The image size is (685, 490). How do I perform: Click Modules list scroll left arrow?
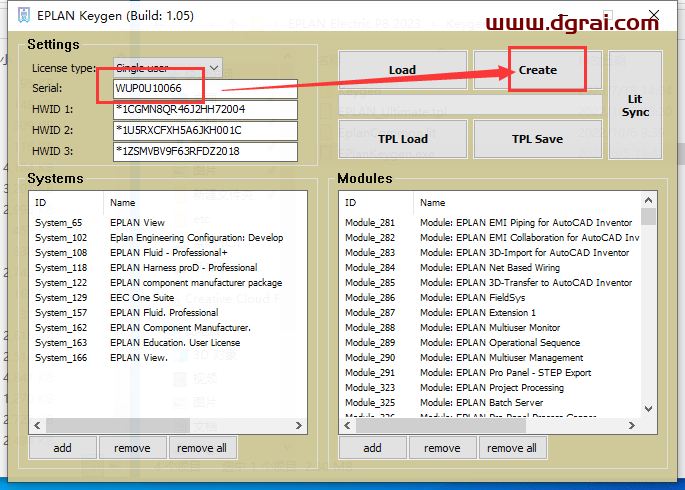[x=347, y=425]
